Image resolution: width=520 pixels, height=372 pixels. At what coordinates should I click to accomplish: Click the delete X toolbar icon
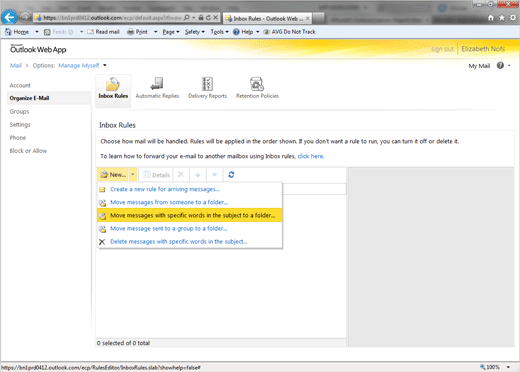(x=181, y=174)
